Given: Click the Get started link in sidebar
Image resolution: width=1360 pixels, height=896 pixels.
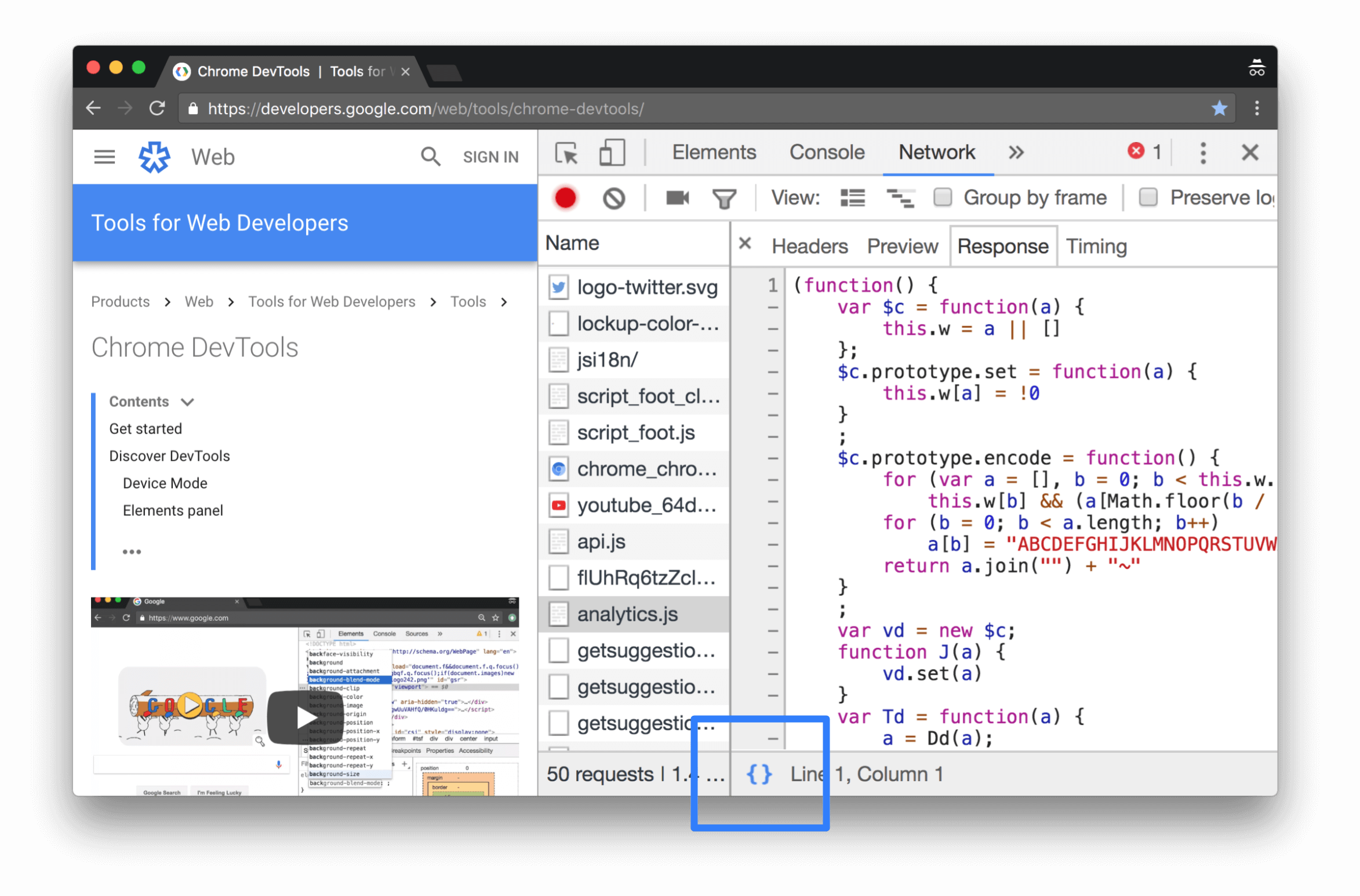Looking at the screenshot, I should click(x=145, y=428).
